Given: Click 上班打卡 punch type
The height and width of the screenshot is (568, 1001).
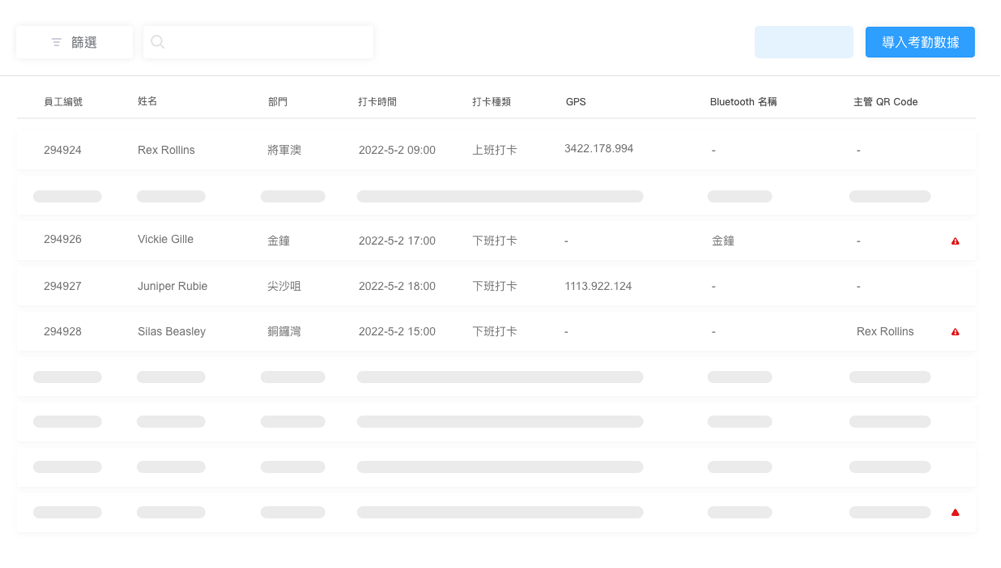Looking at the screenshot, I should (x=495, y=150).
